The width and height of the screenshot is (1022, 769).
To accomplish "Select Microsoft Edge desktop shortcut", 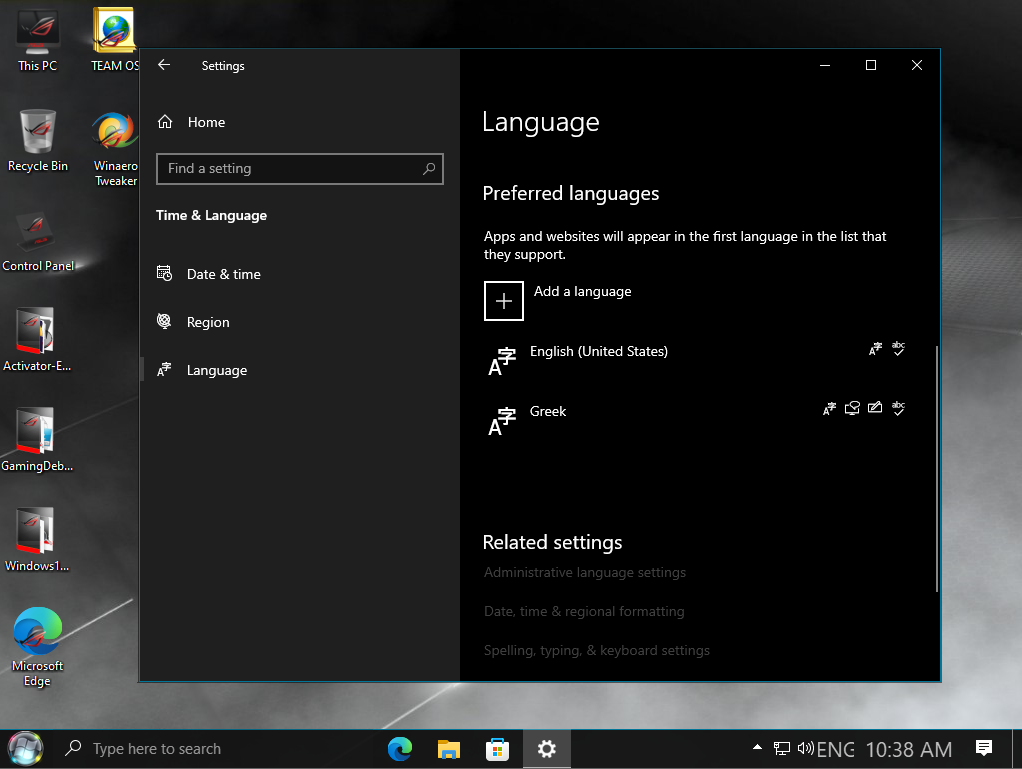I will click(x=37, y=647).
